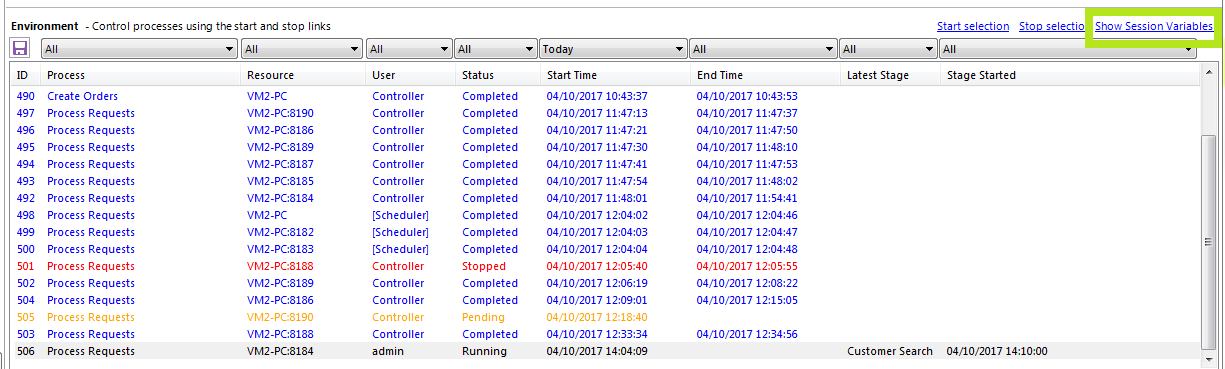Open the Start Time 'Today' filter dropdown
The image size is (1225, 369).
click(x=613, y=48)
